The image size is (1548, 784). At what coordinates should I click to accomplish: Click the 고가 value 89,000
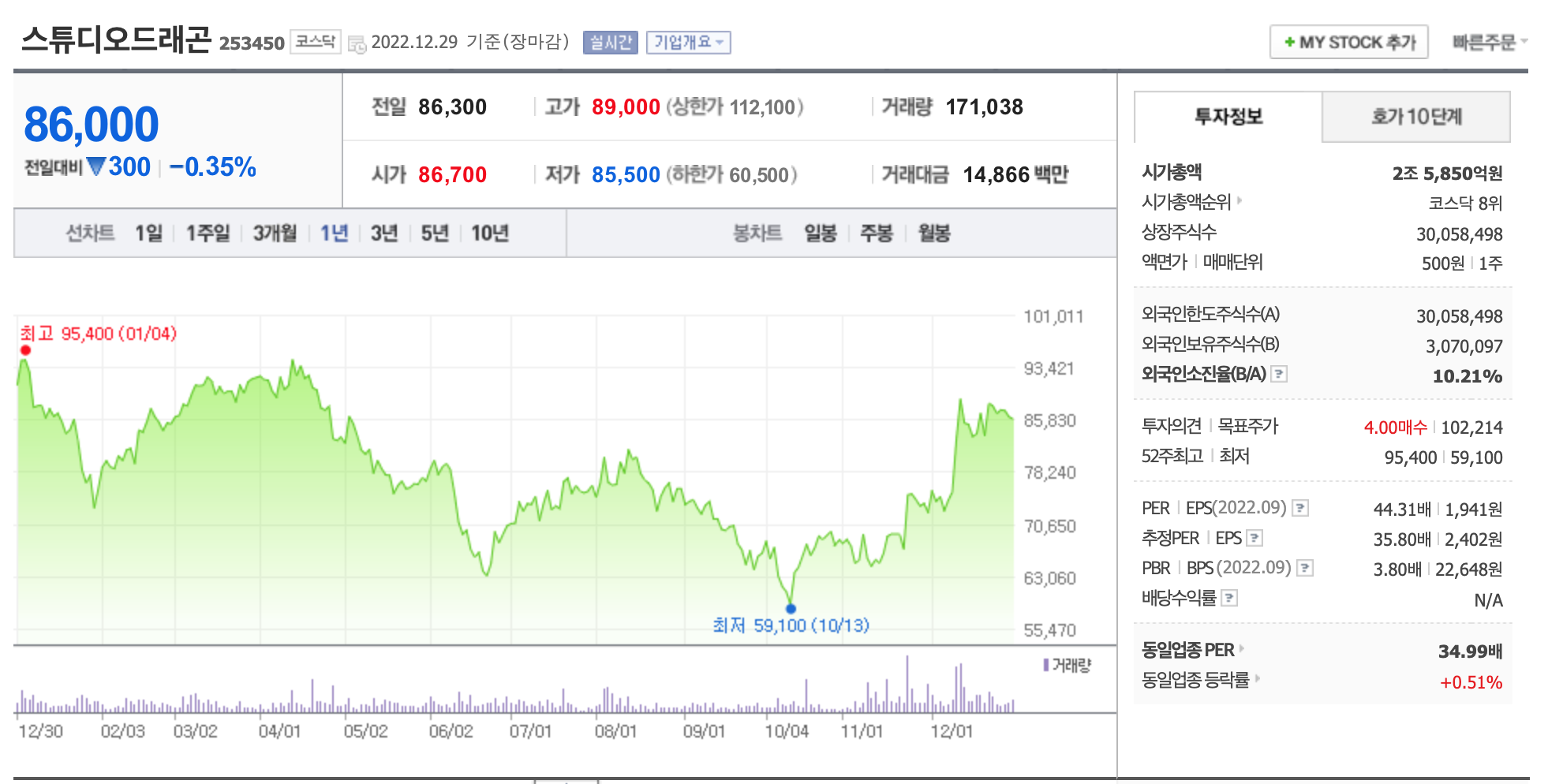pyautogui.click(x=626, y=107)
